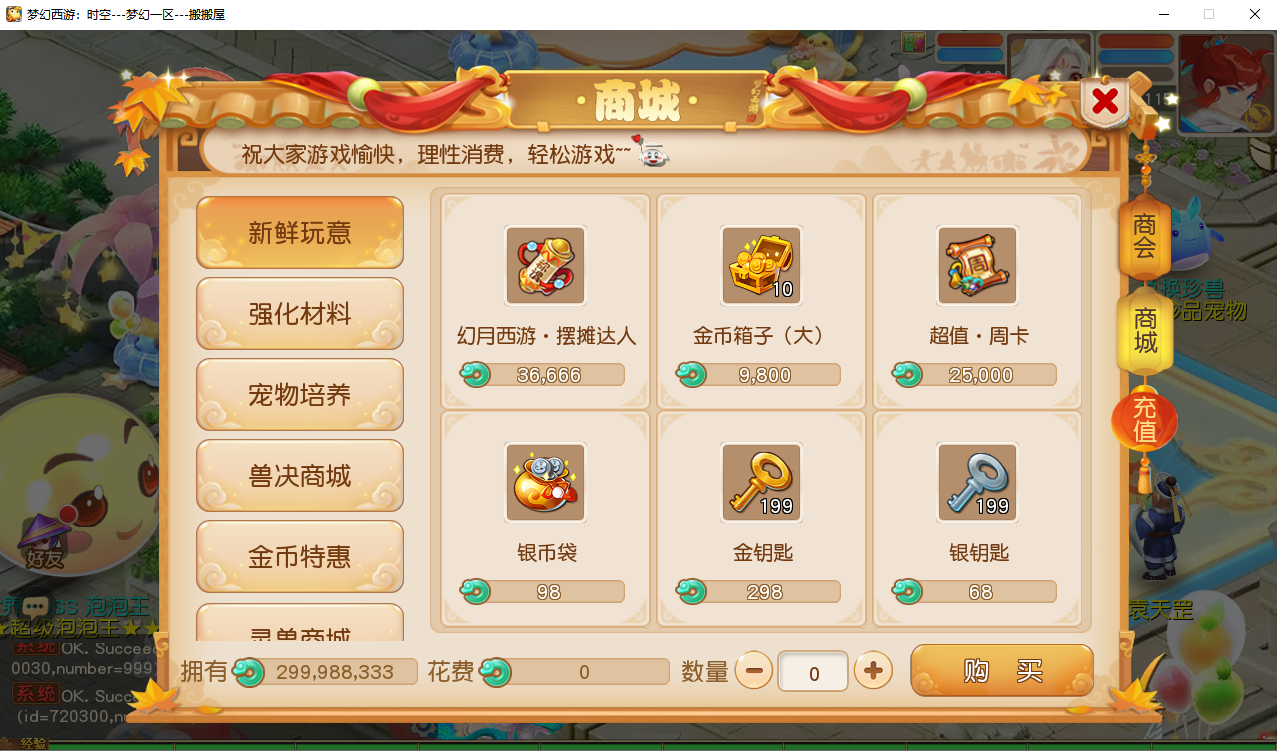Pick the 银币袋 coin bag icon
This screenshot has height=751, width=1277.
545,482
